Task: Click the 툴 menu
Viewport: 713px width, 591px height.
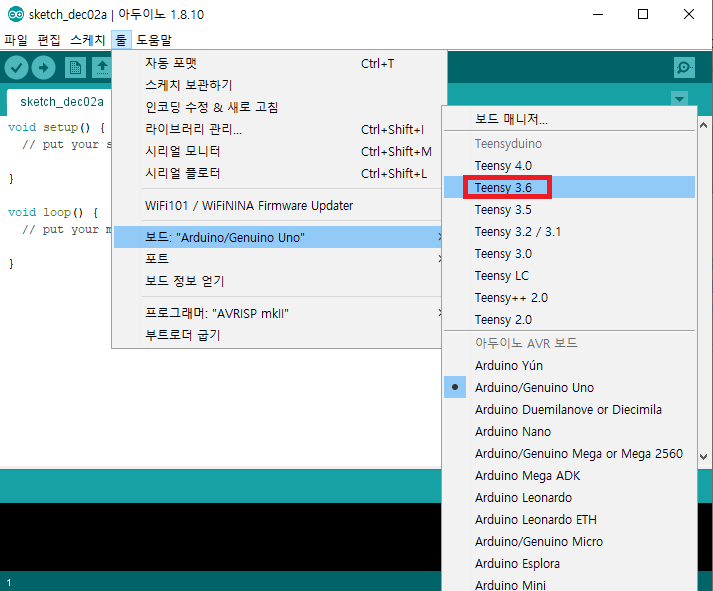Action: 121,40
